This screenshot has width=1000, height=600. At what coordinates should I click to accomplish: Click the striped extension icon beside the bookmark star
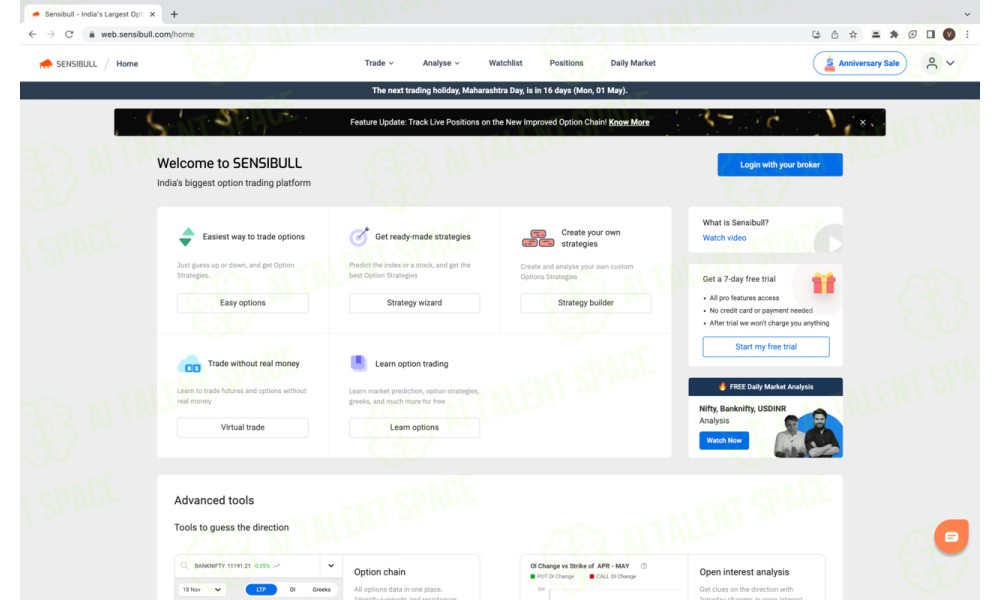pos(876,34)
